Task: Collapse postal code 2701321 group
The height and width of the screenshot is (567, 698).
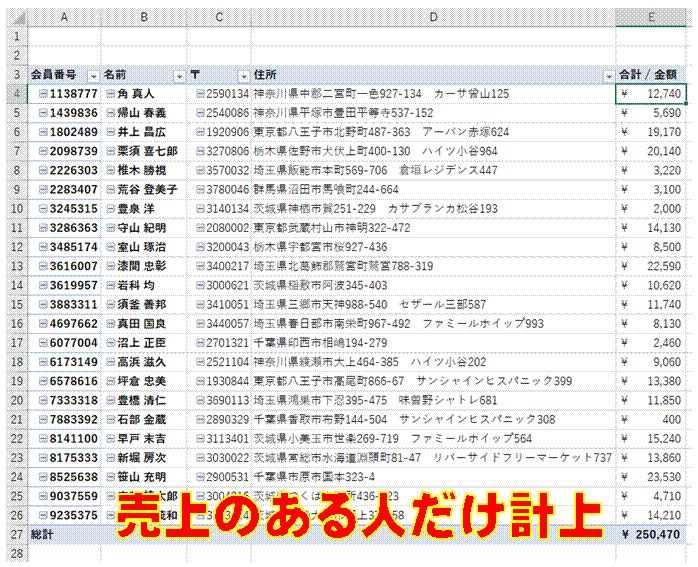Action: (201, 342)
